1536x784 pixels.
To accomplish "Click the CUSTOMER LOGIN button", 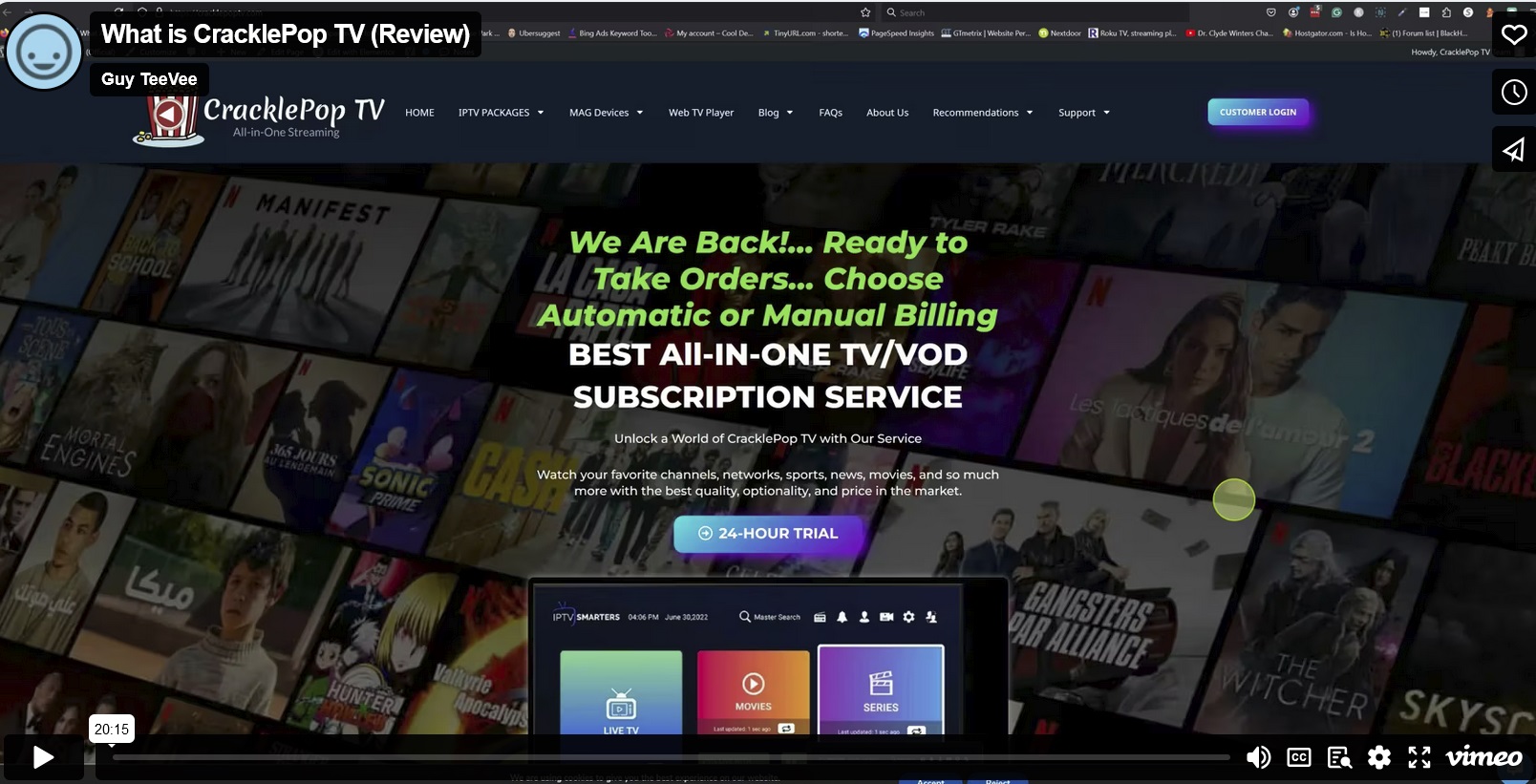I will tap(1258, 113).
